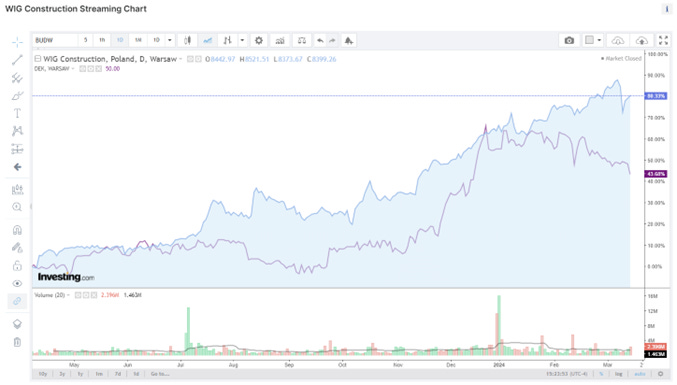Toggle the drawings sync link icon

coord(17,301)
